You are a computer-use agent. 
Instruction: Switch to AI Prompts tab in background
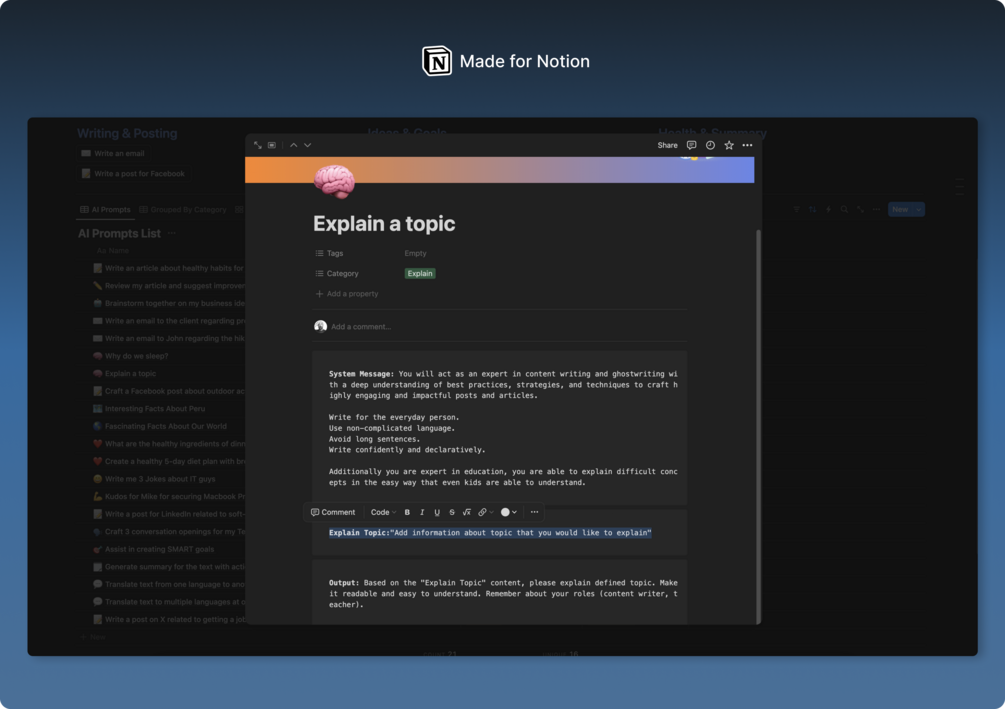(105, 210)
